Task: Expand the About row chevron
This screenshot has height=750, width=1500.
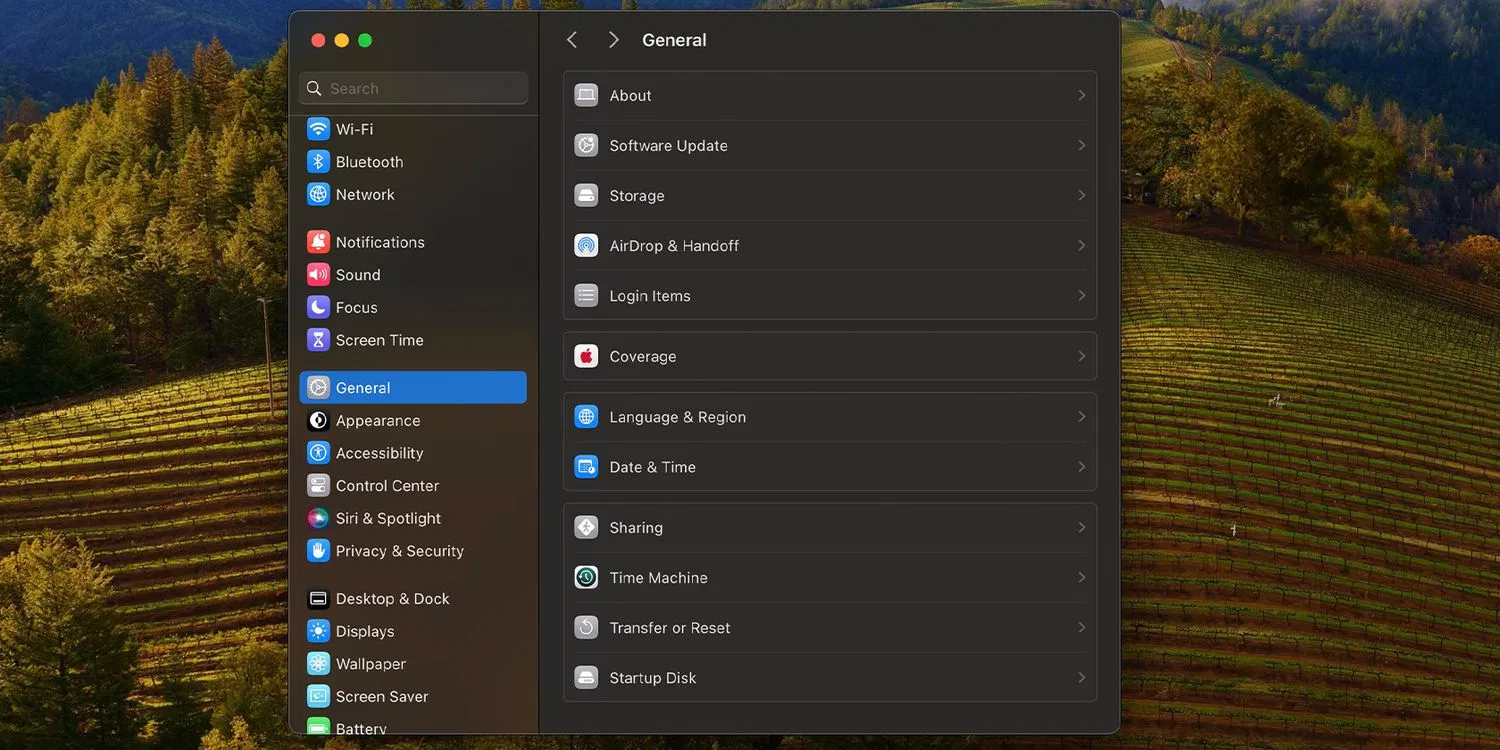Action: [1081, 96]
